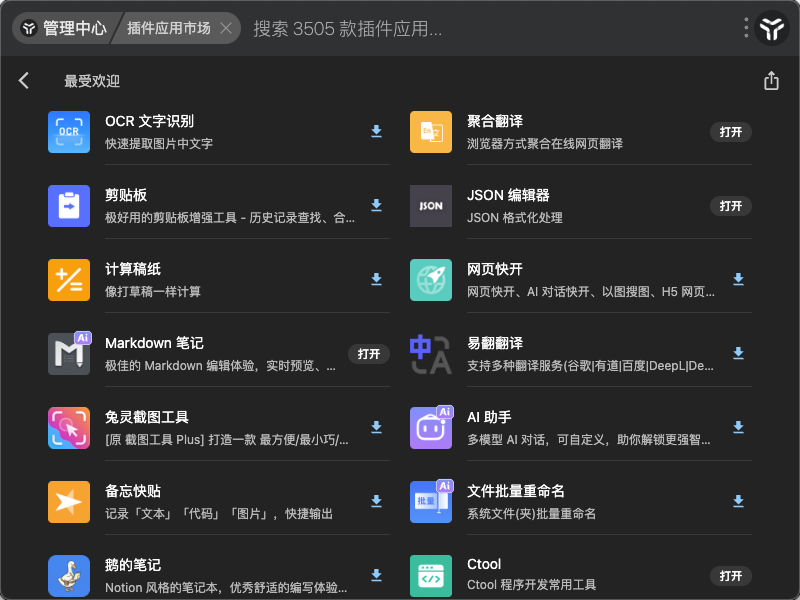
Task: Click the Ctool plugin icon
Action: (431, 576)
